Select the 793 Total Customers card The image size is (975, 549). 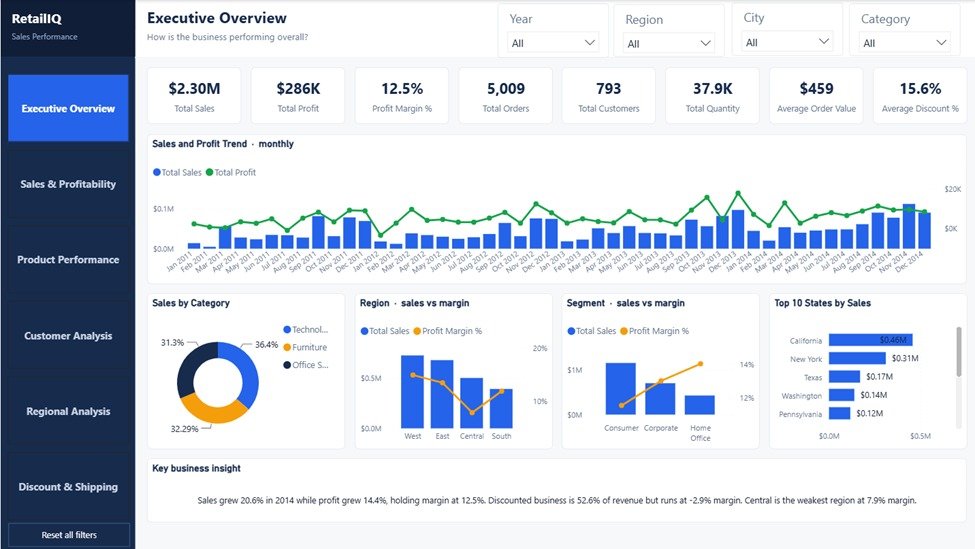[609, 96]
